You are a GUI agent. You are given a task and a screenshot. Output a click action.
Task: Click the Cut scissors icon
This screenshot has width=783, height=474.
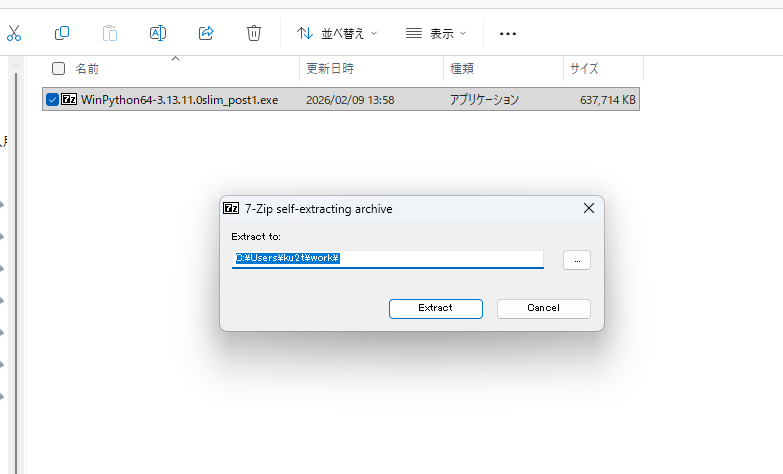14,33
